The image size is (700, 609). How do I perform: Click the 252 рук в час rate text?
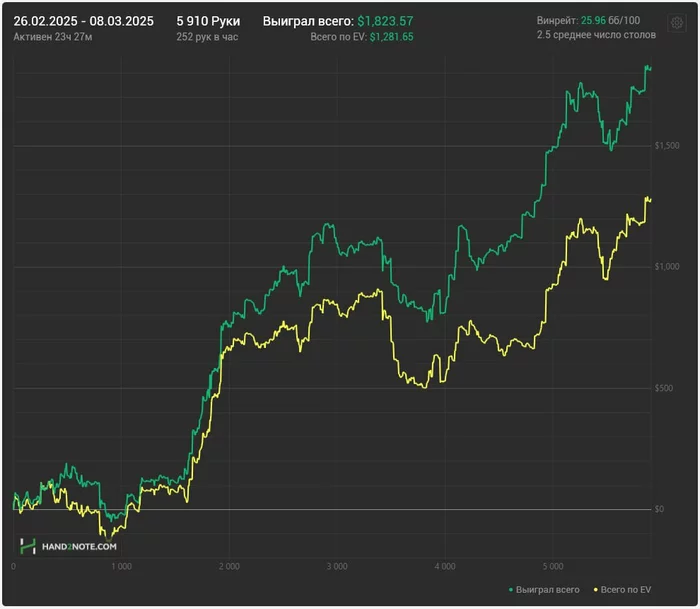207,37
